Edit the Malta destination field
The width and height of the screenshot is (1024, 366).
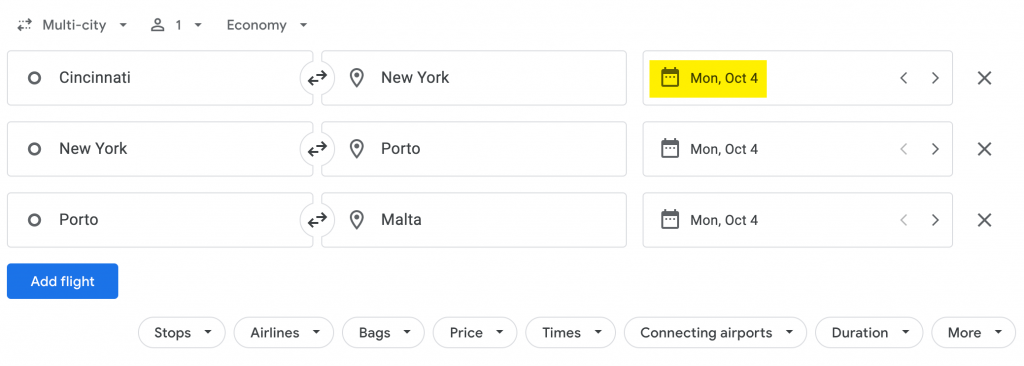474,220
